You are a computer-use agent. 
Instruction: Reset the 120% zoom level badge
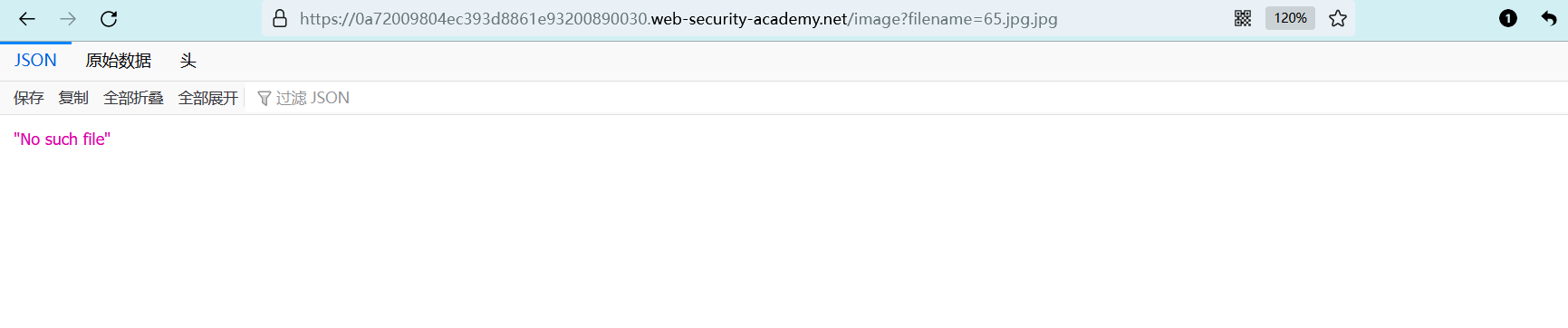pos(1290,18)
